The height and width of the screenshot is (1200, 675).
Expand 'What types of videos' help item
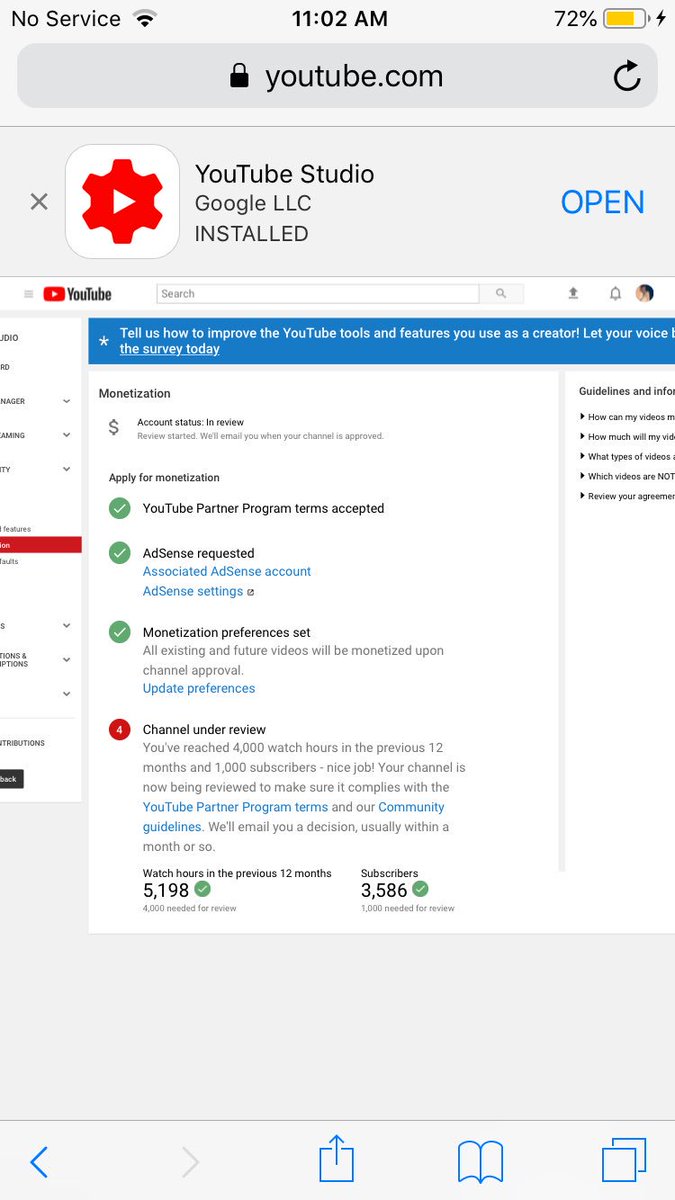[626, 456]
